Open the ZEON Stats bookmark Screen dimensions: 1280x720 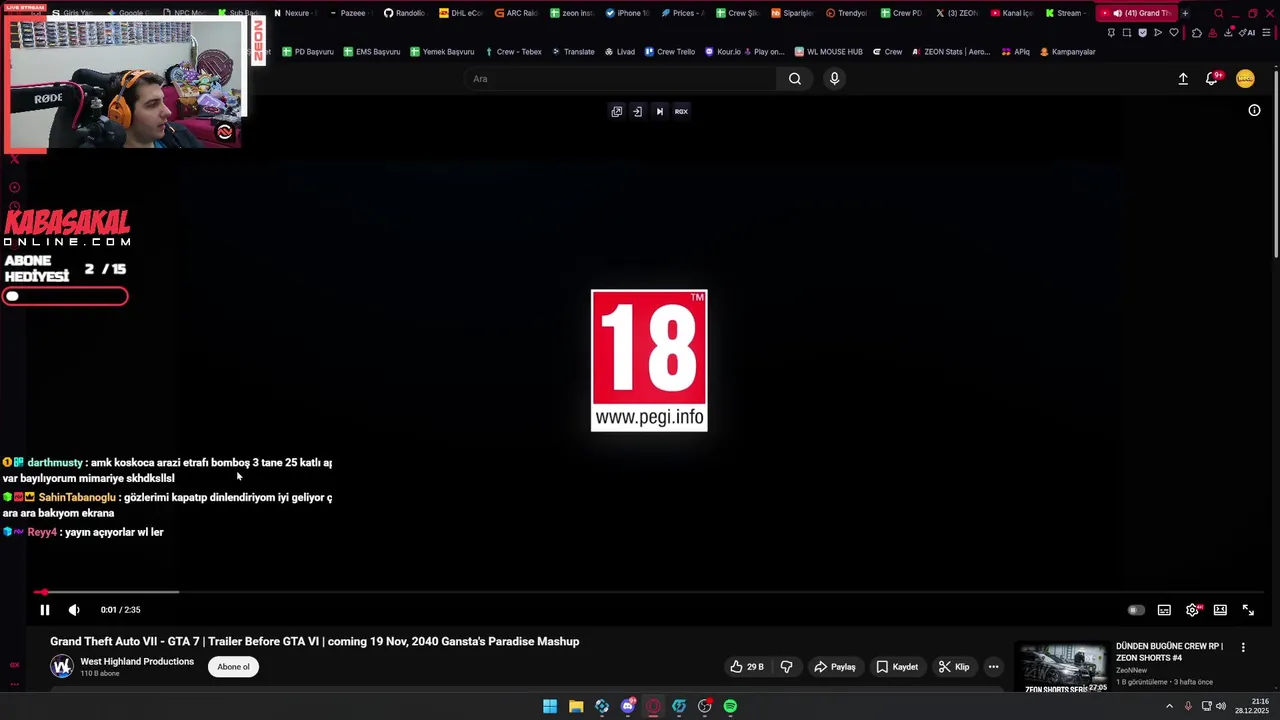point(951,52)
